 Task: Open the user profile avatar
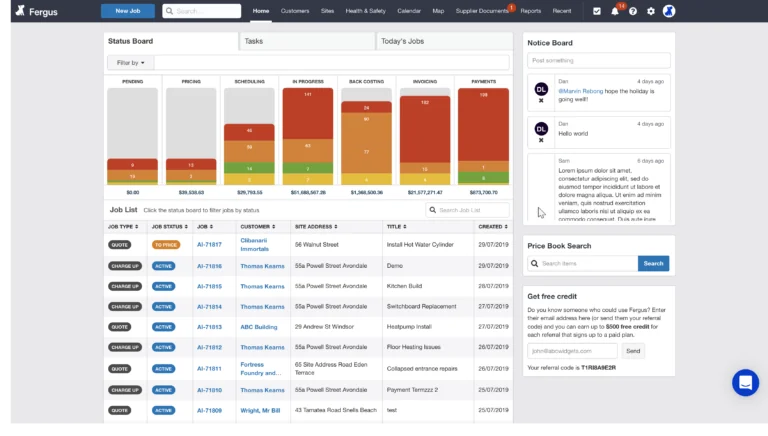(x=669, y=11)
